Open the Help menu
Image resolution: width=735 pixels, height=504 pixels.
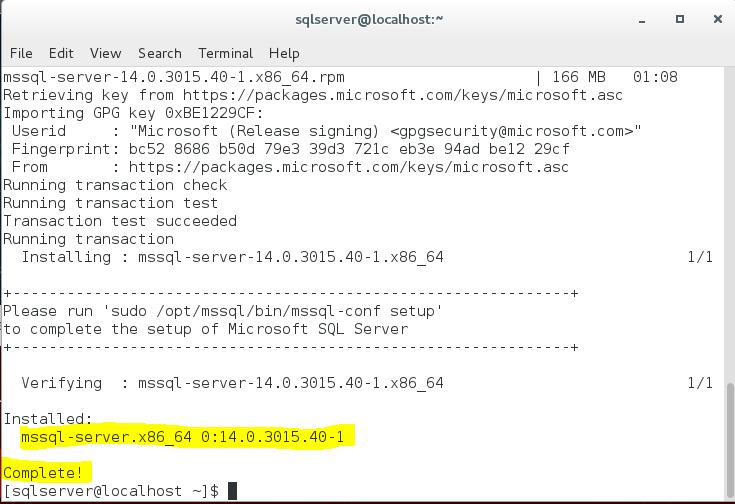click(284, 53)
